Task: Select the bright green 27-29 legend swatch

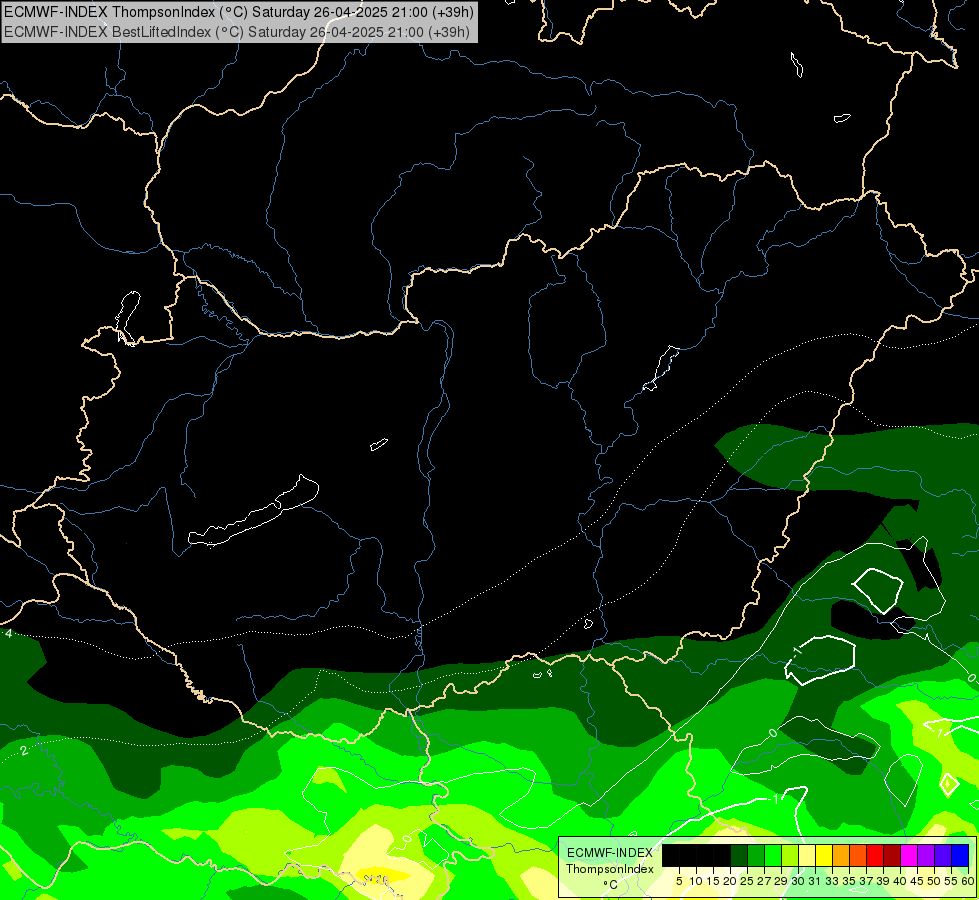Action: click(772, 855)
